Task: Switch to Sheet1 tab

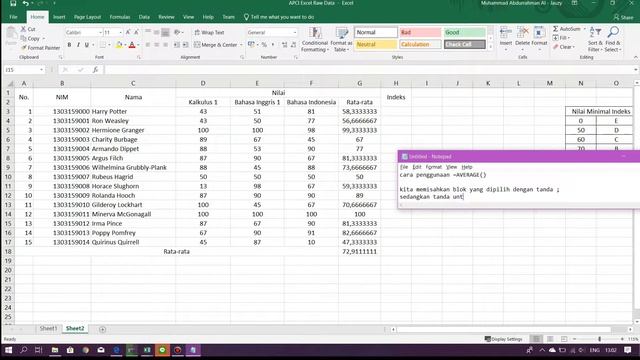Action: (x=48, y=329)
